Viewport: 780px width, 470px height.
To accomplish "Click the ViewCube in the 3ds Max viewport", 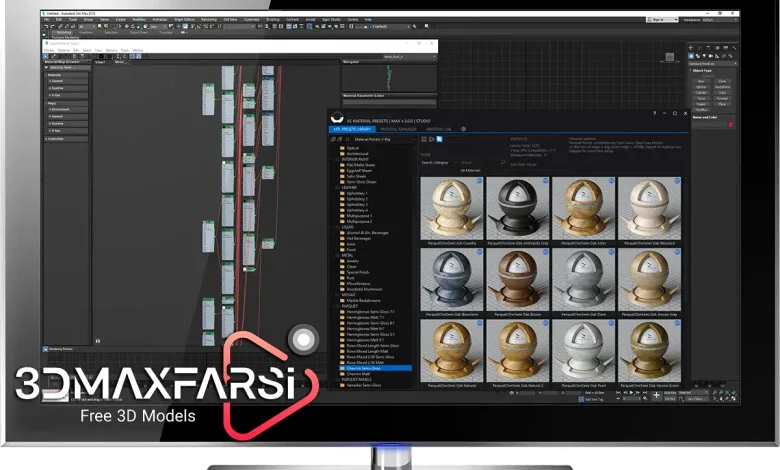I will pyautogui.click(x=670, y=57).
